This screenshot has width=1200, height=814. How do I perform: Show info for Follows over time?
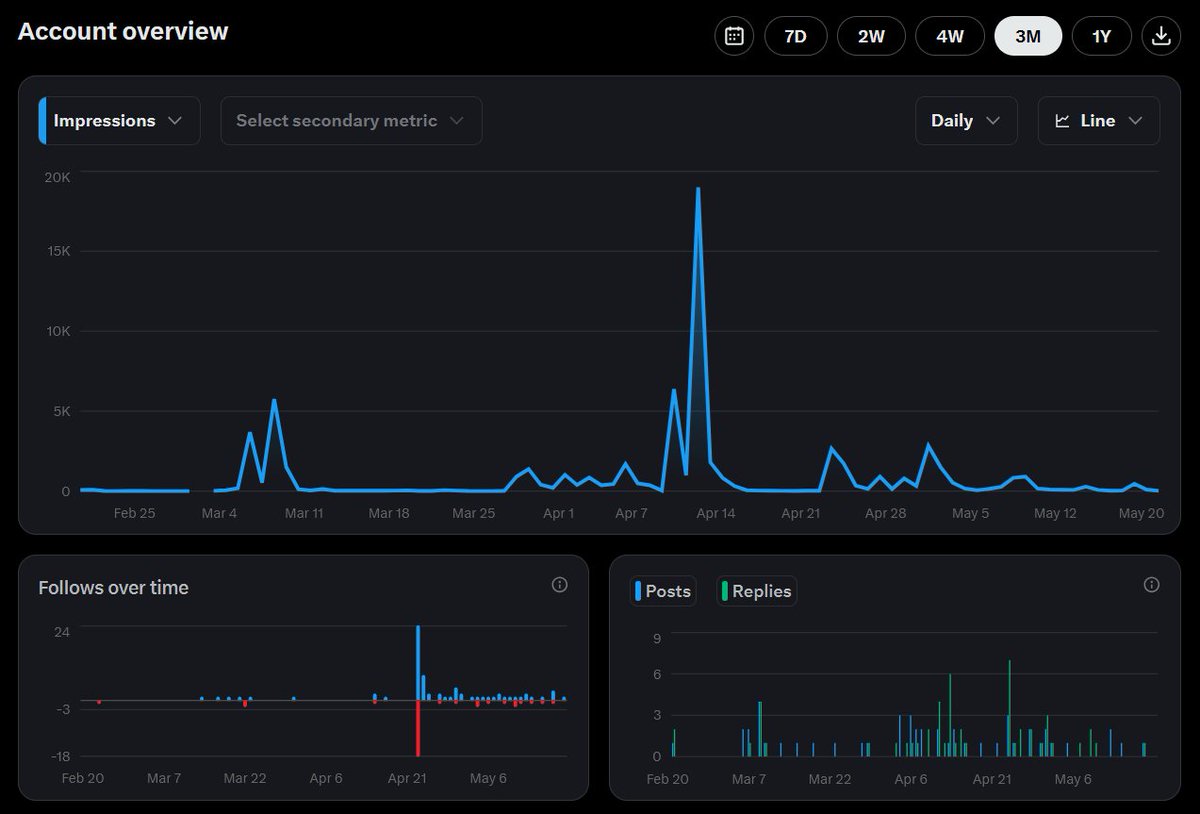click(560, 585)
